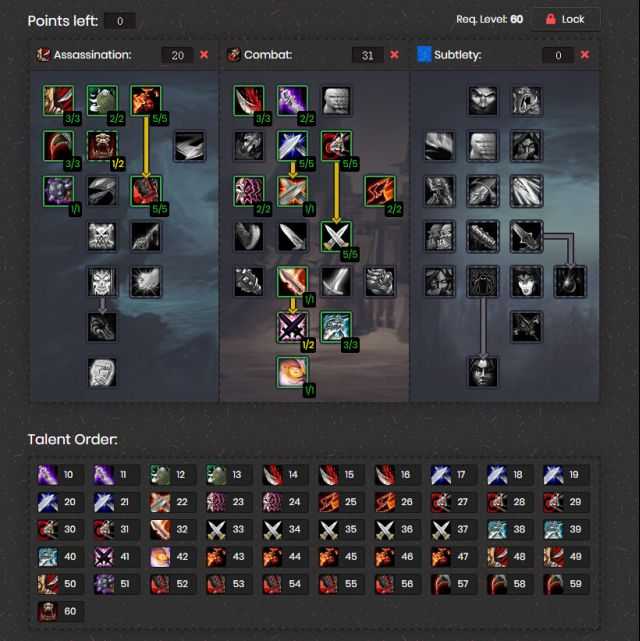Select Improved Kick talent
The width and height of the screenshot is (640, 641).
tap(249, 237)
